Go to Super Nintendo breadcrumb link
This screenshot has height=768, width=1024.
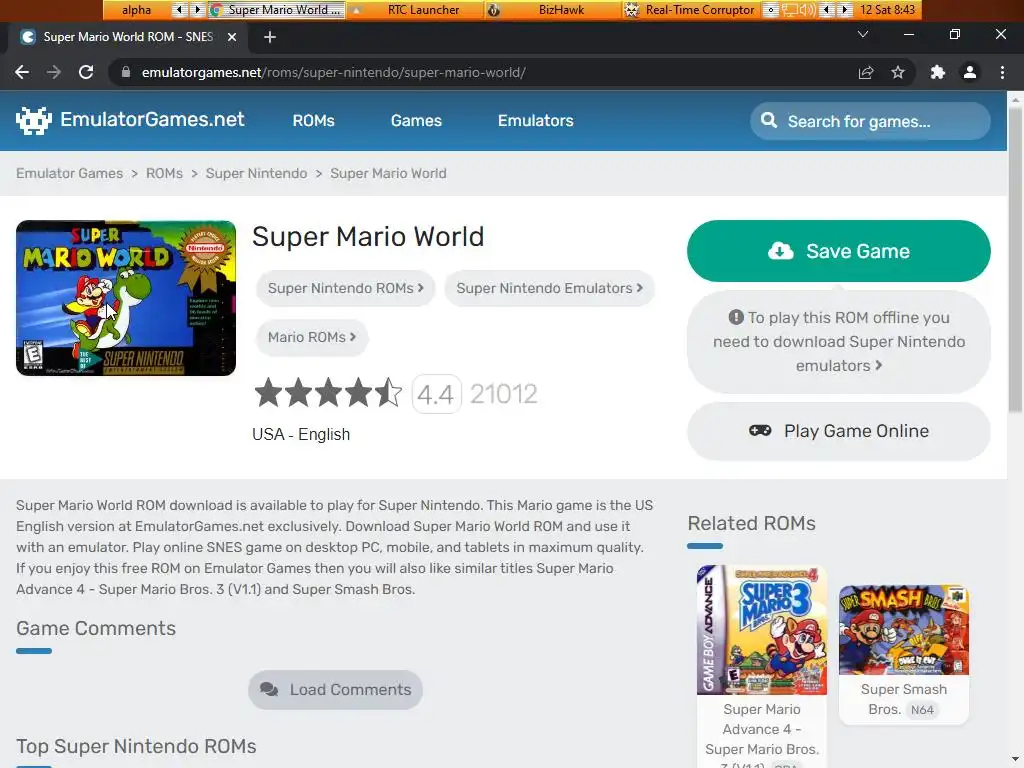click(256, 173)
